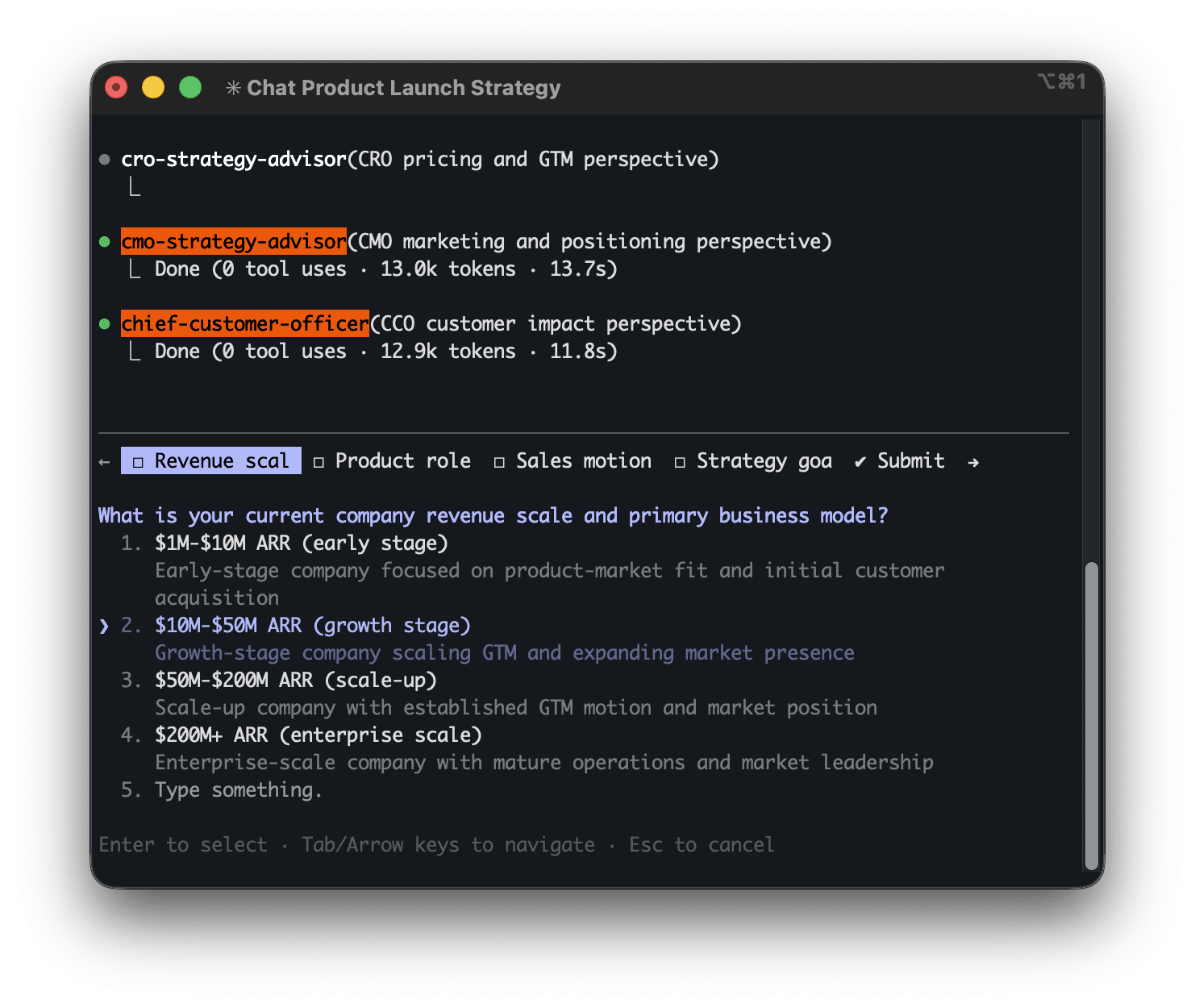Click the Growth-stage company scaling GTM description
This screenshot has width=1195, height=1008.
[x=505, y=652]
